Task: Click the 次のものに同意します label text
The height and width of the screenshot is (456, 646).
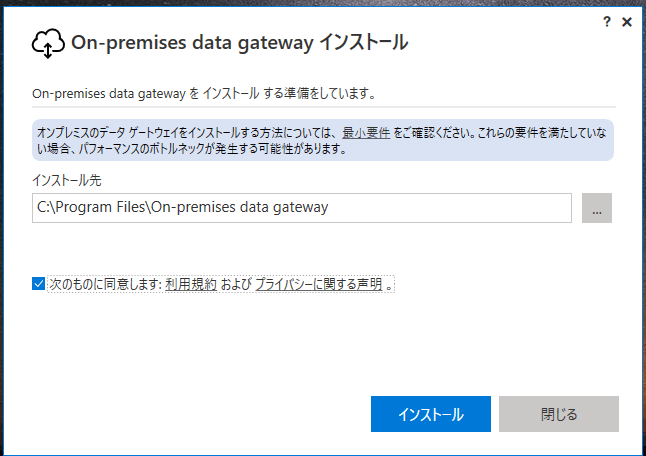Action: pos(105,284)
